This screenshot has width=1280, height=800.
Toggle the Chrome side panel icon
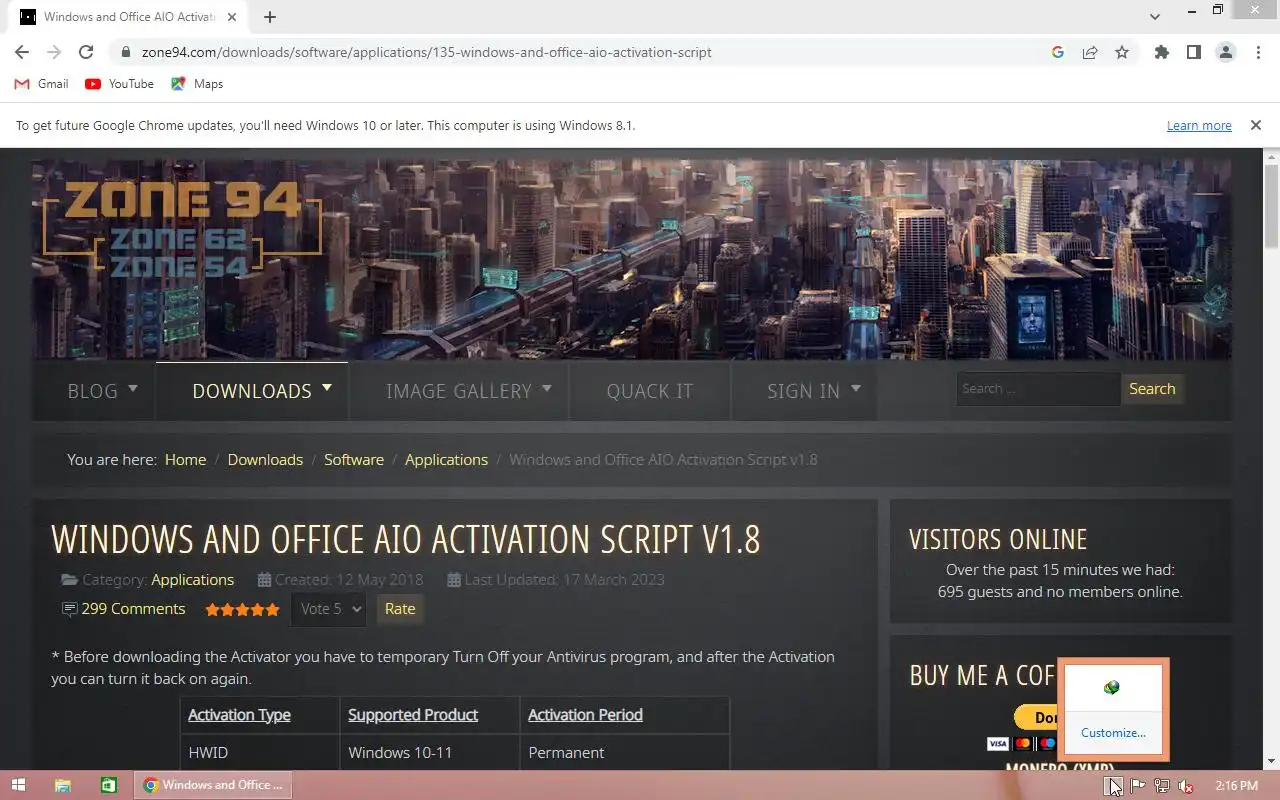click(x=1193, y=52)
